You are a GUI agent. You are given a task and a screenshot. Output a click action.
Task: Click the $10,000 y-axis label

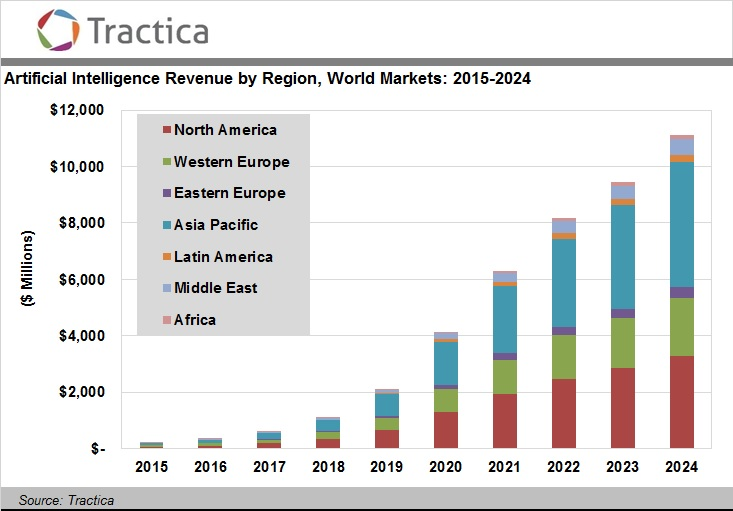[x=77, y=166]
